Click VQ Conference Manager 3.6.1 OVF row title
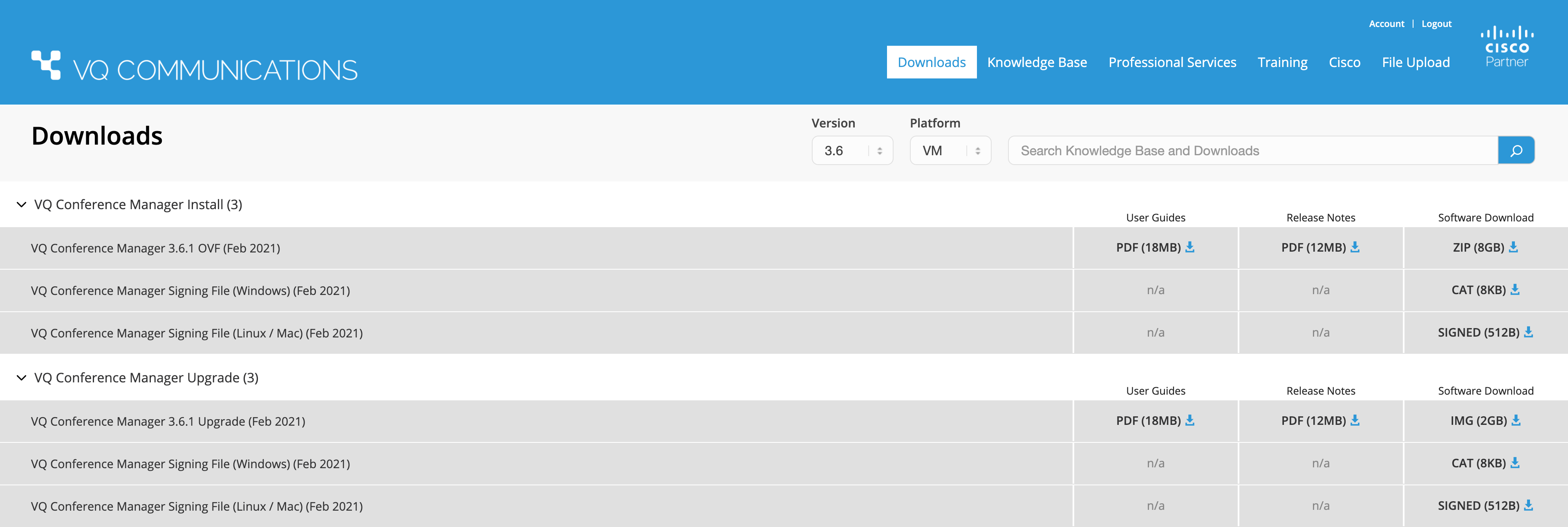 155,248
